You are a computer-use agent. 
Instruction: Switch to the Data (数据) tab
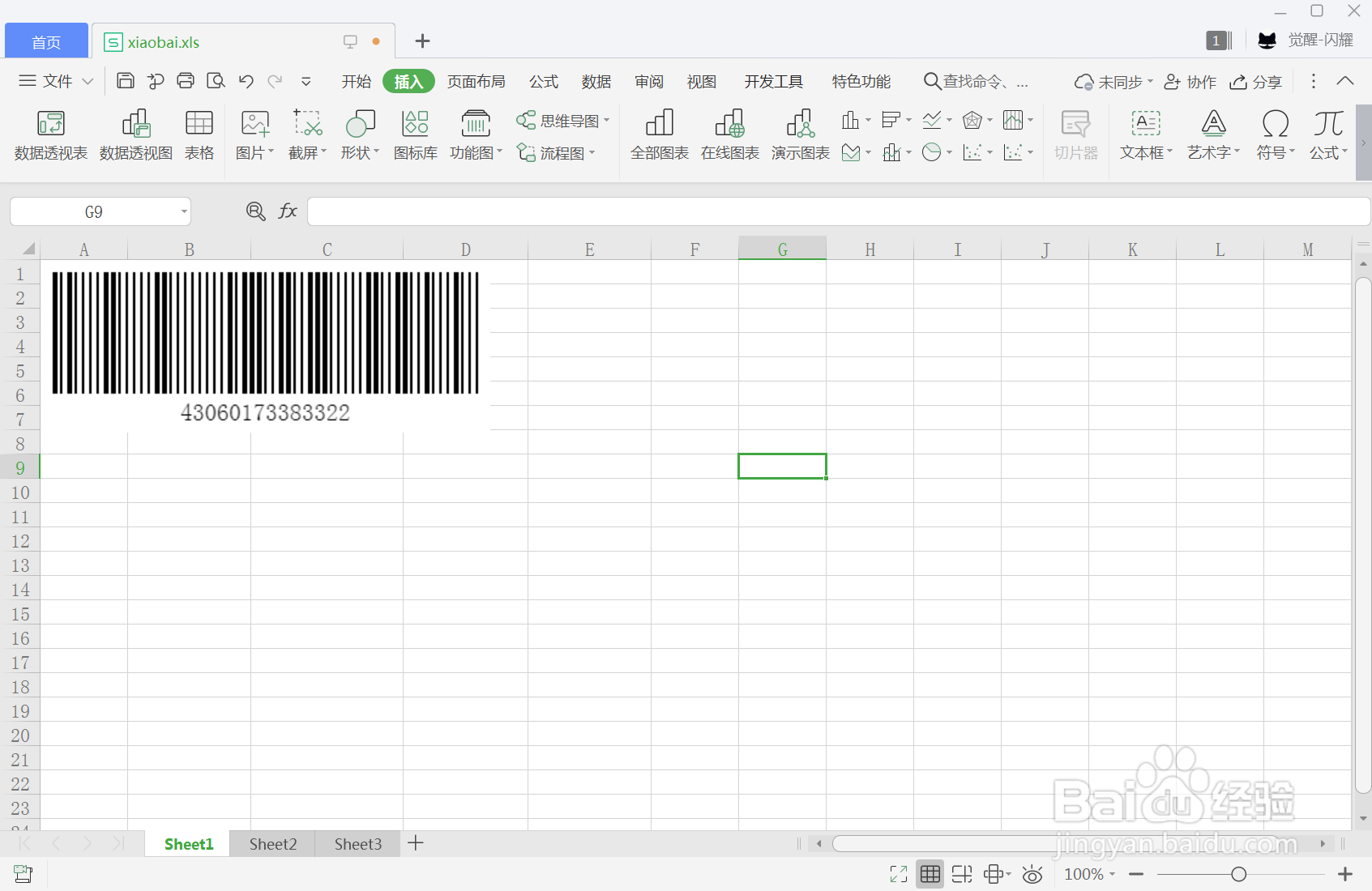click(596, 81)
